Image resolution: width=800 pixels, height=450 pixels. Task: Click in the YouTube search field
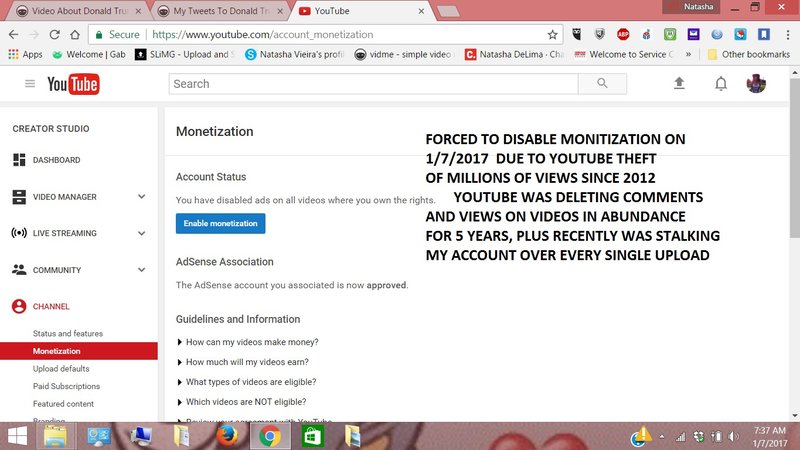[x=373, y=84]
